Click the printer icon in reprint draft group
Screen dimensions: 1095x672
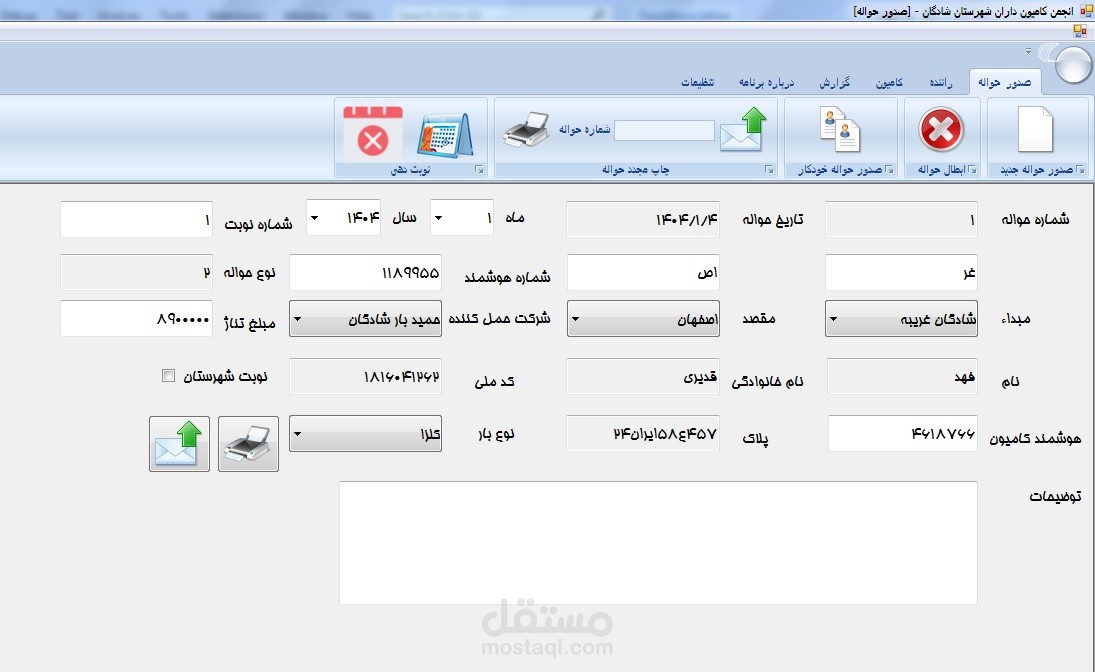click(526, 130)
